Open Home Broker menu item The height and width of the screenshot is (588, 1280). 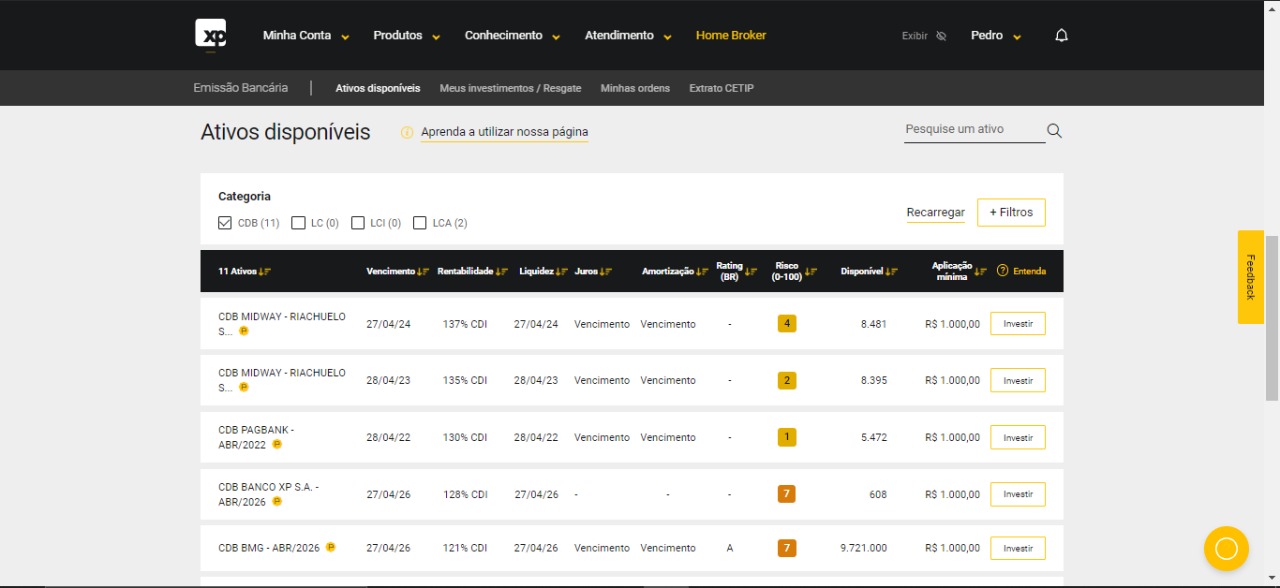[x=731, y=35]
